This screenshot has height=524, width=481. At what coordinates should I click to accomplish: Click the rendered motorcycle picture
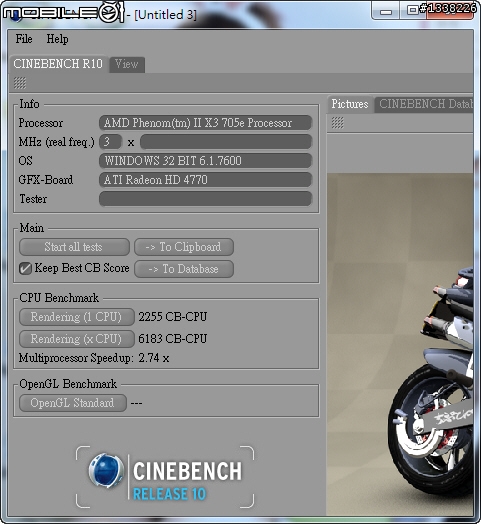400,344
